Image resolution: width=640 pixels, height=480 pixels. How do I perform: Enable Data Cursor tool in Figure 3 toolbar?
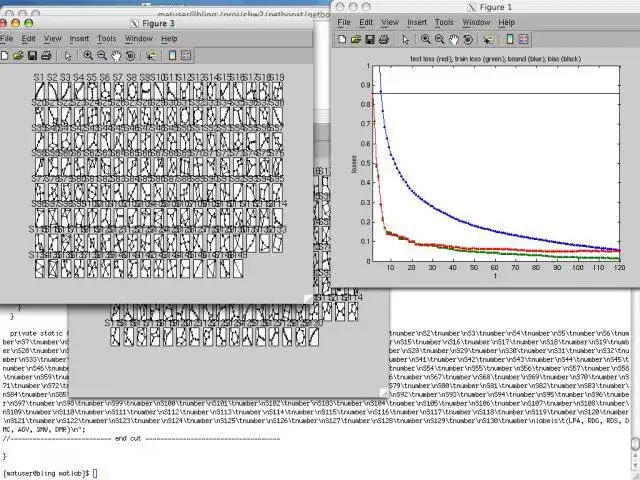(151, 56)
